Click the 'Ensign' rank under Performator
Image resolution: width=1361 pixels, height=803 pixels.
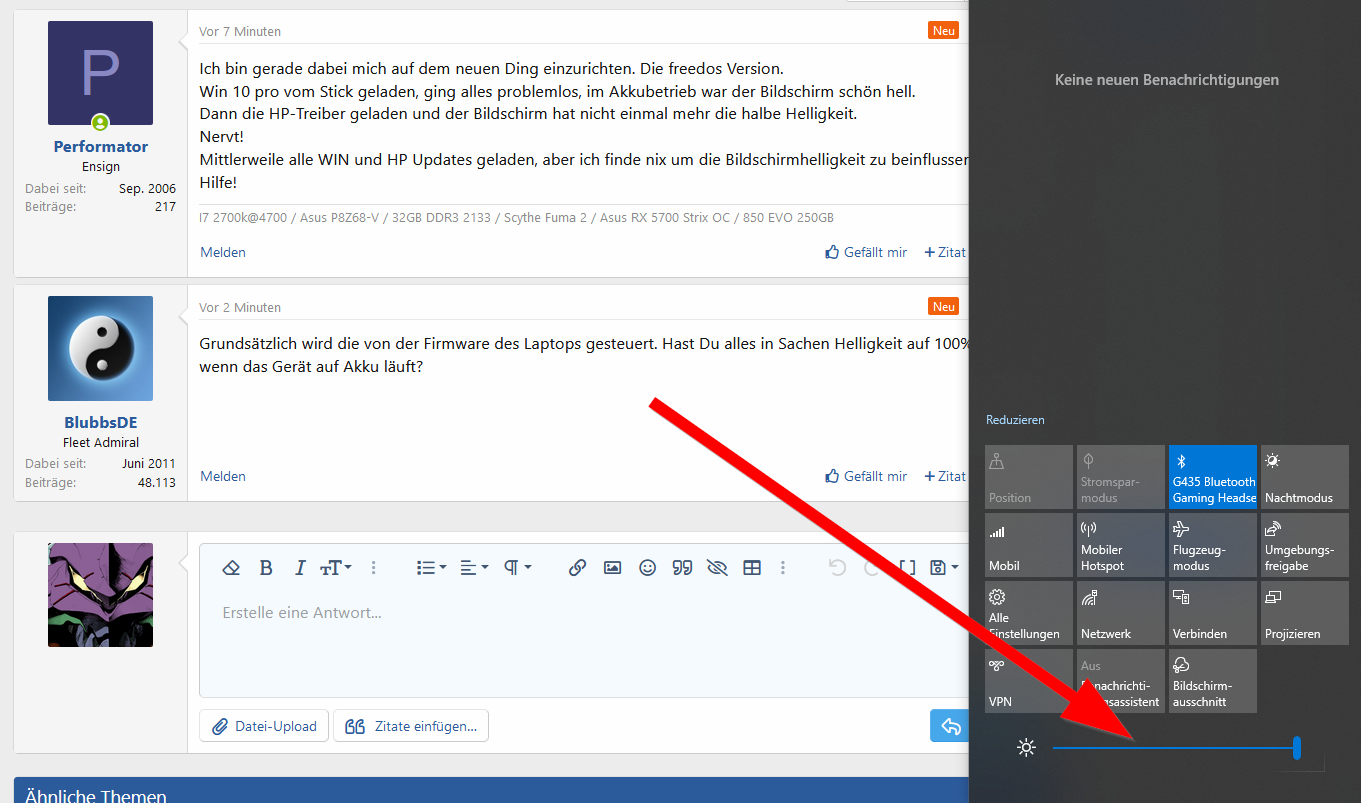(x=100, y=167)
